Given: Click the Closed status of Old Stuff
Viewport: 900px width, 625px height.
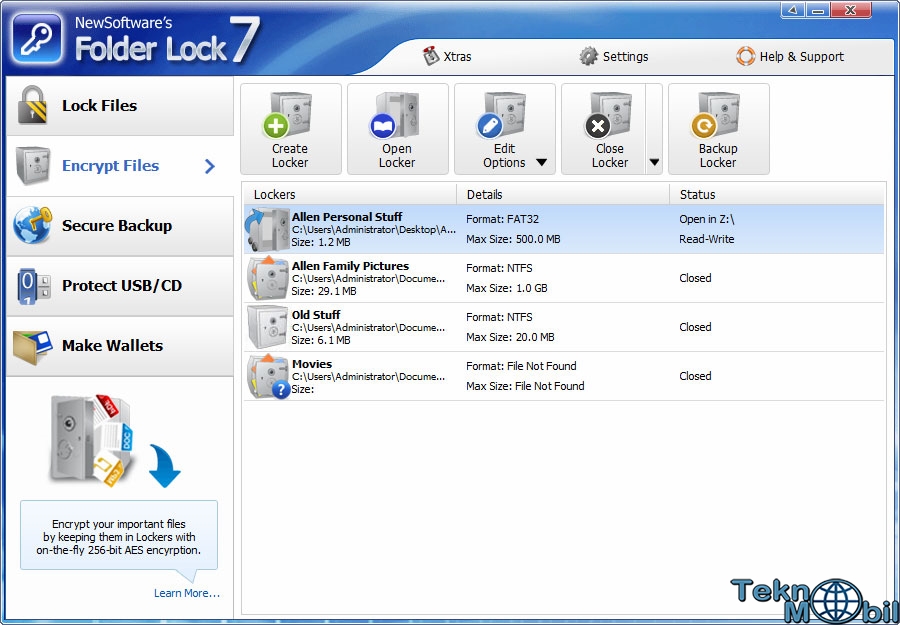Looking at the screenshot, I should click(x=695, y=327).
